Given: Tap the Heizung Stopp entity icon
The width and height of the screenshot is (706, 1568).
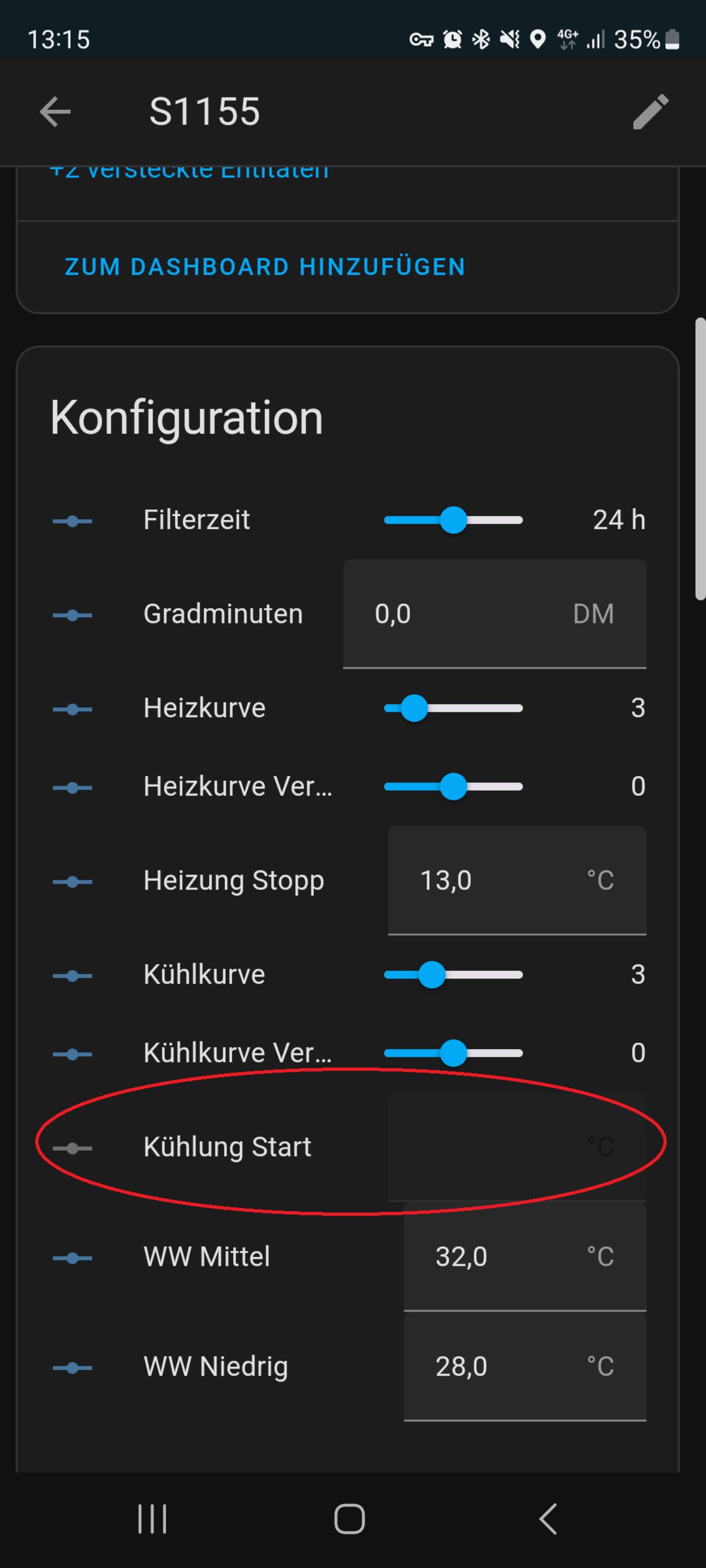Looking at the screenshot, I should pos(72,882).
